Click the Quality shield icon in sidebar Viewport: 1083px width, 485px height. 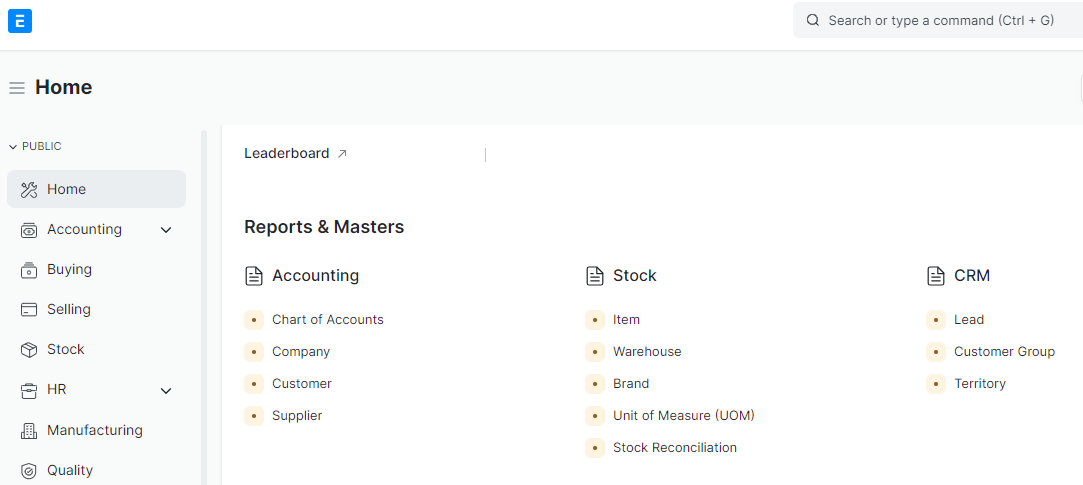[28, 470]
